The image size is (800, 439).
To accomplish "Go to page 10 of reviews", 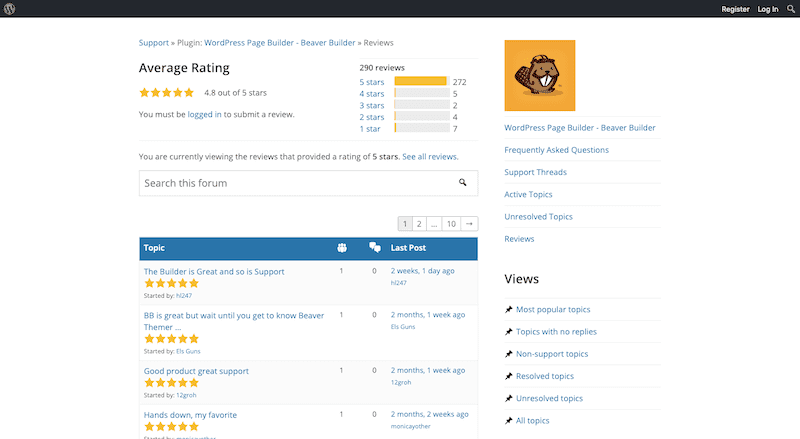I will click(x=451, y=224).
